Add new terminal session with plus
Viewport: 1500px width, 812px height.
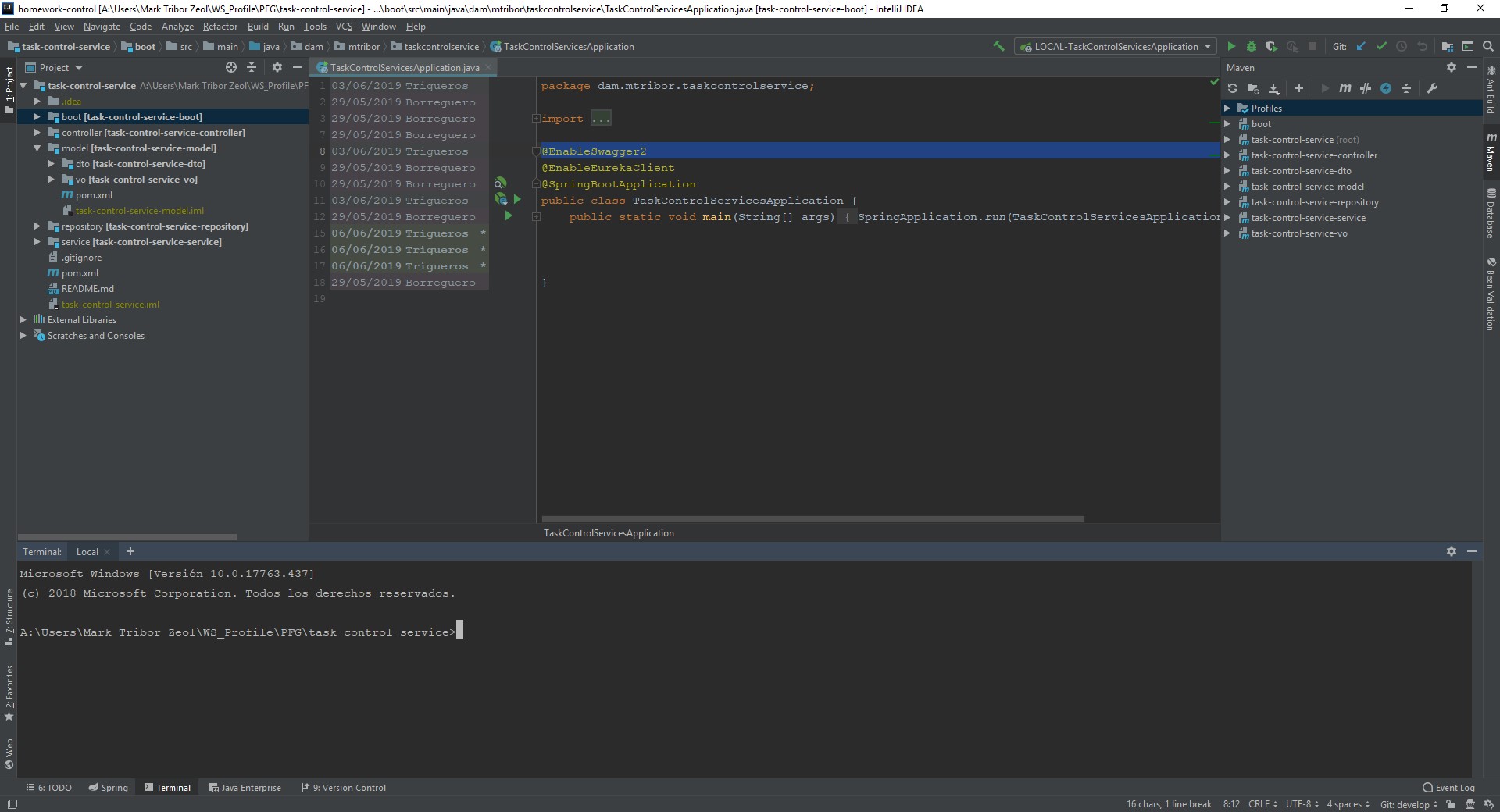click(130, 551)
